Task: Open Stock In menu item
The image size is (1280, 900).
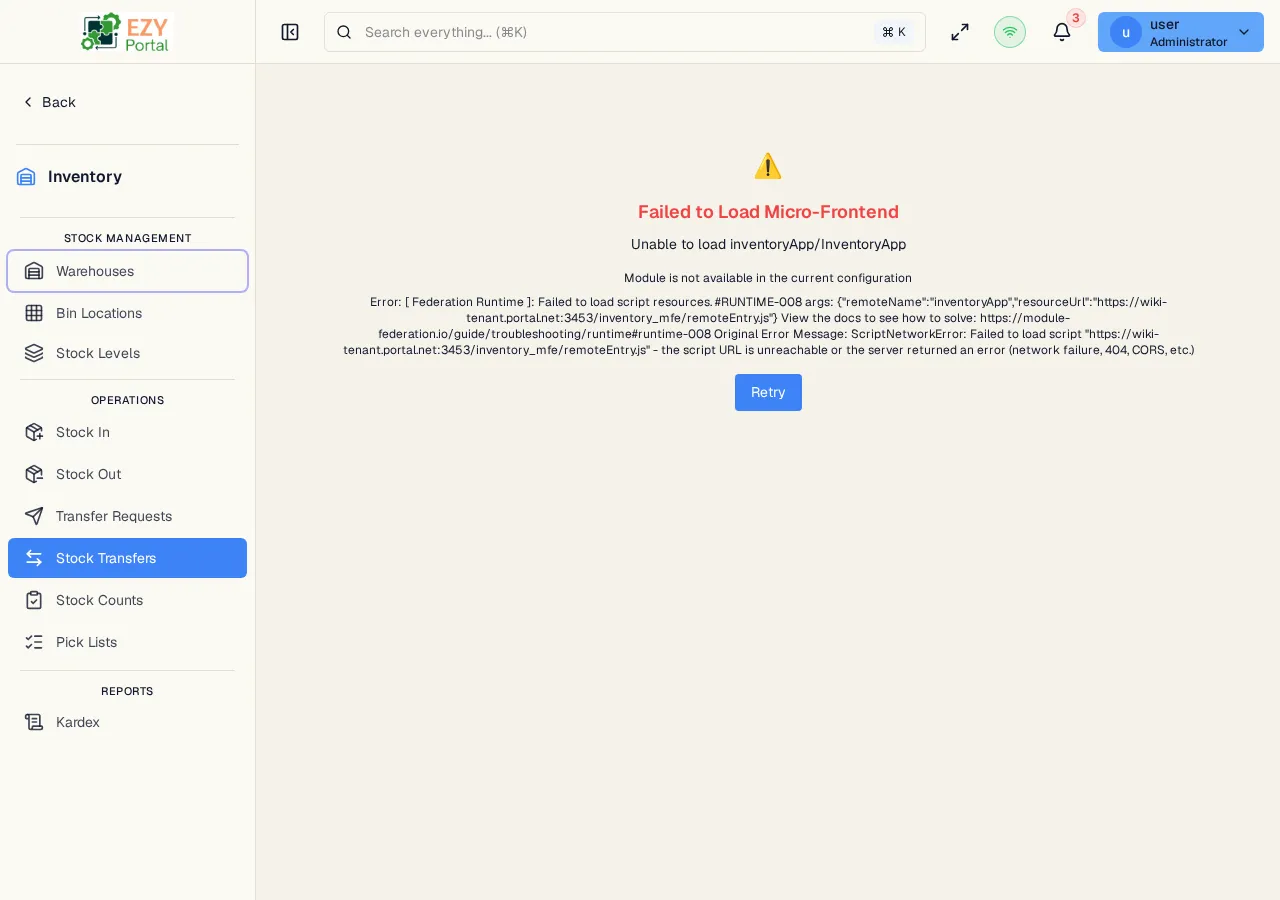Action: (127, 432)
